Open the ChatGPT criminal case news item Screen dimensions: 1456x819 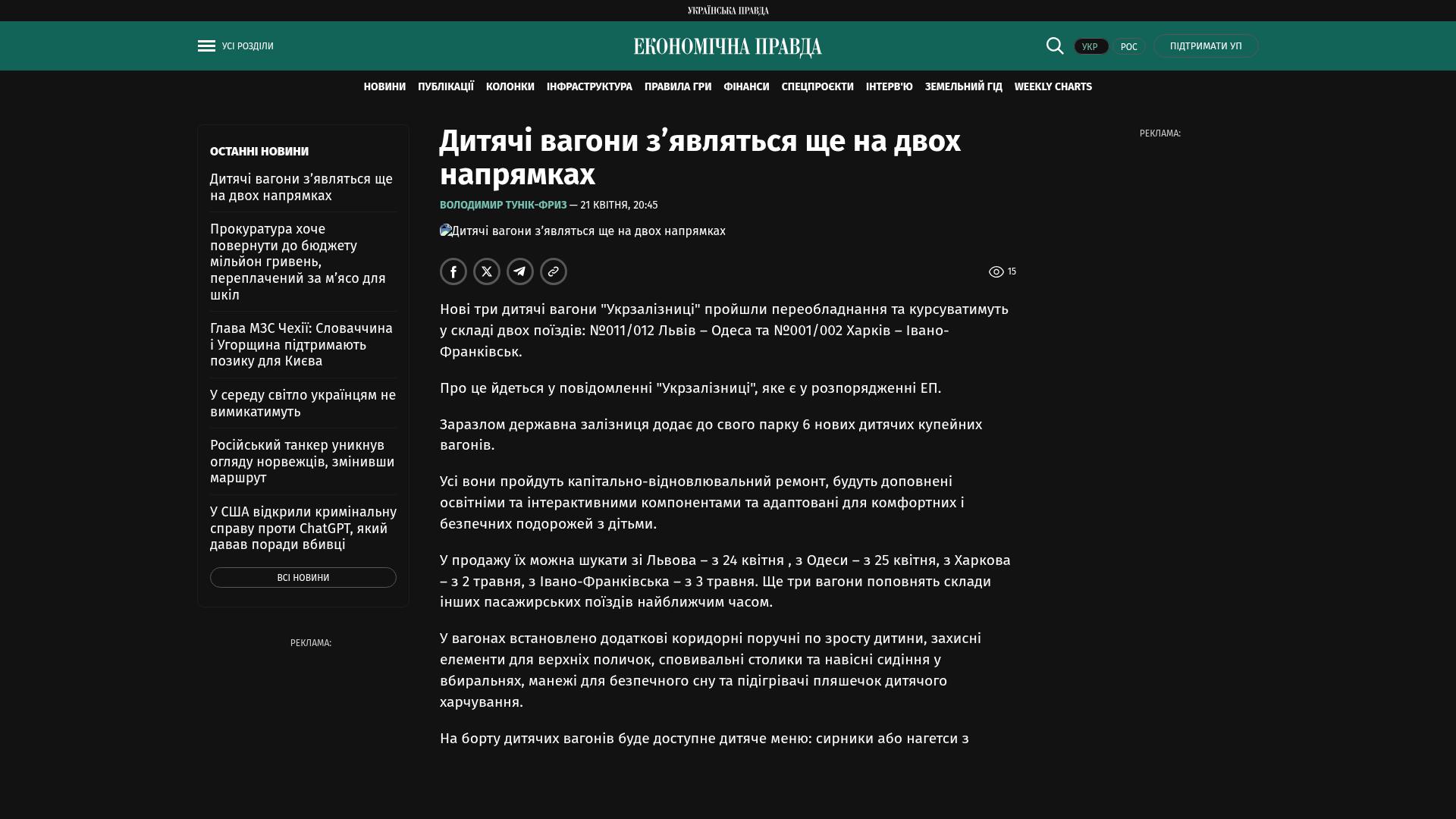(303, 528)
